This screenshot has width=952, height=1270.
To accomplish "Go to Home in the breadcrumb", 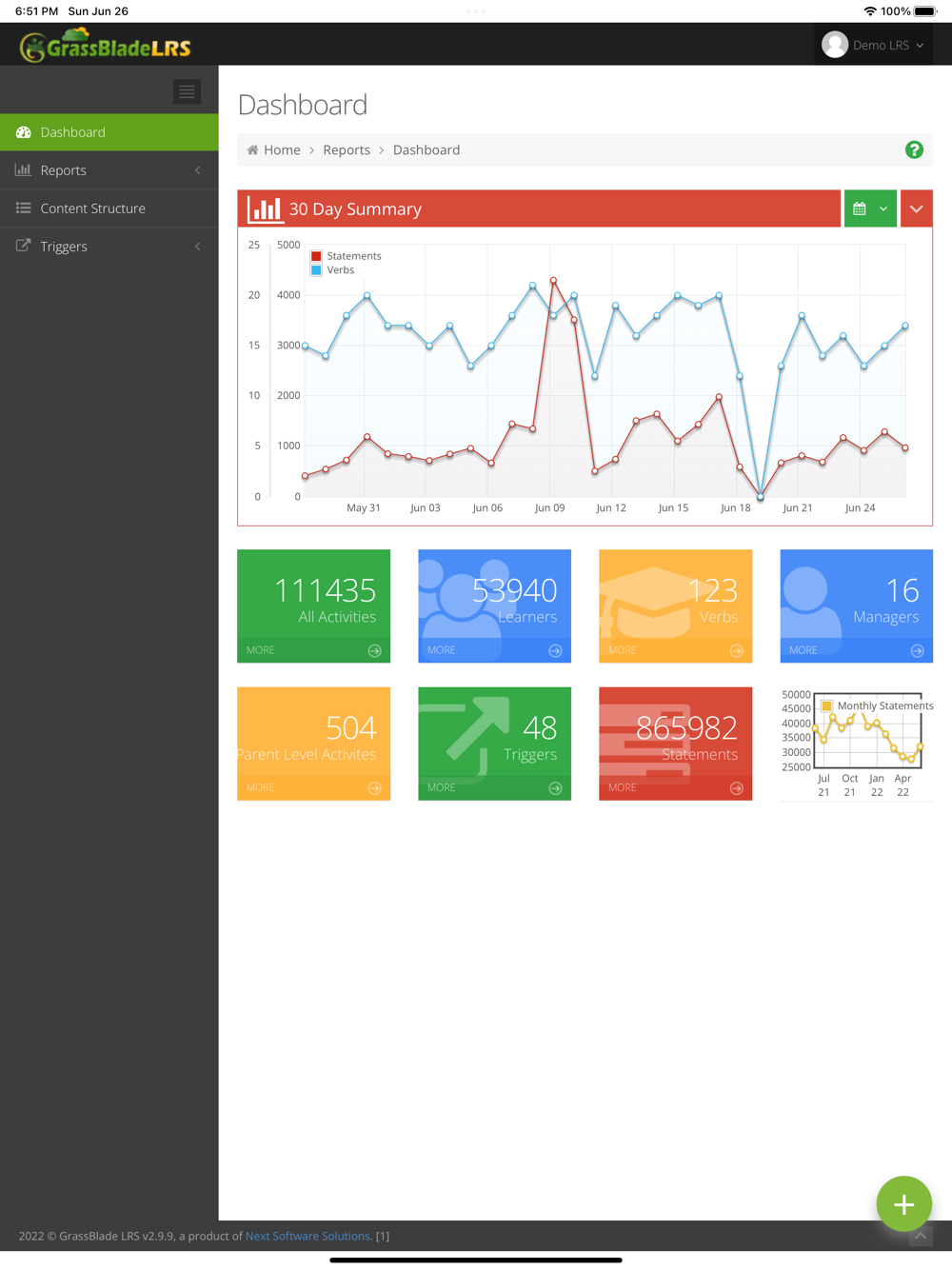I will coord(282,150).
